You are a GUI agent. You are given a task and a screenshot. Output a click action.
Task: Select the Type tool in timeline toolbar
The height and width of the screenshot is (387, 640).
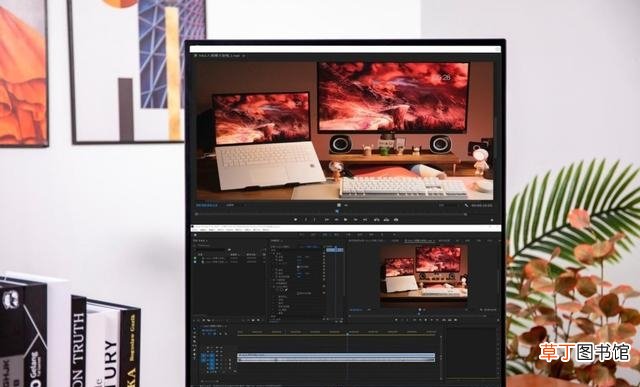[194, 358]
